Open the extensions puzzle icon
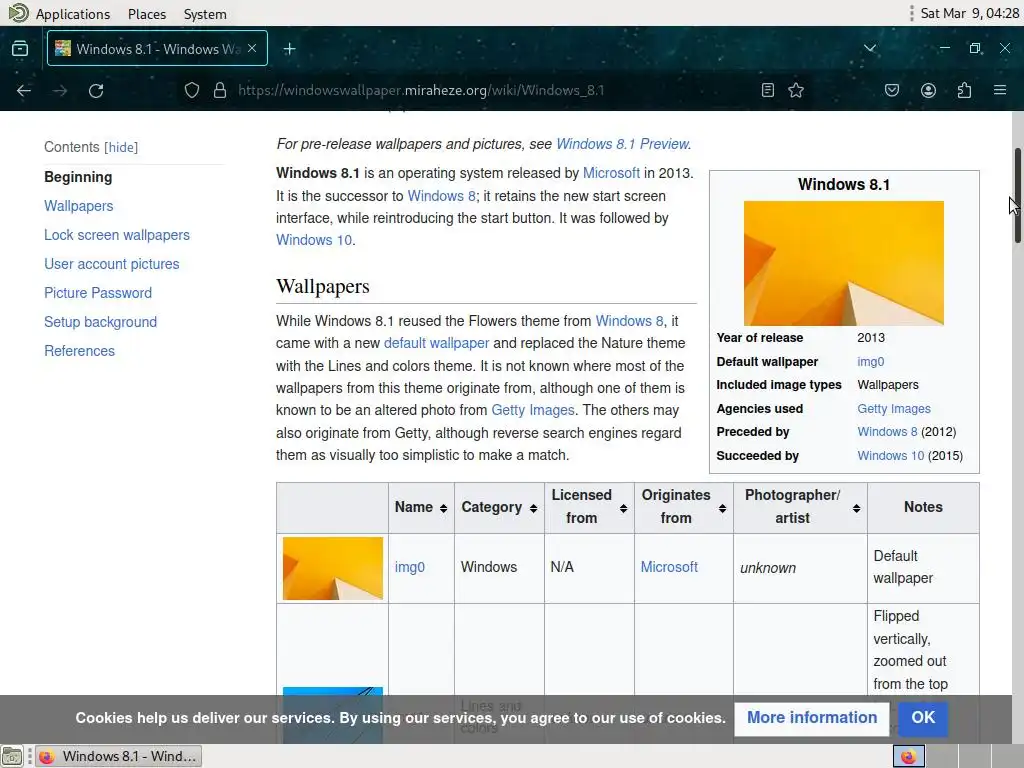This screenshot has width=1024, height=768. (x=965, y=90)
